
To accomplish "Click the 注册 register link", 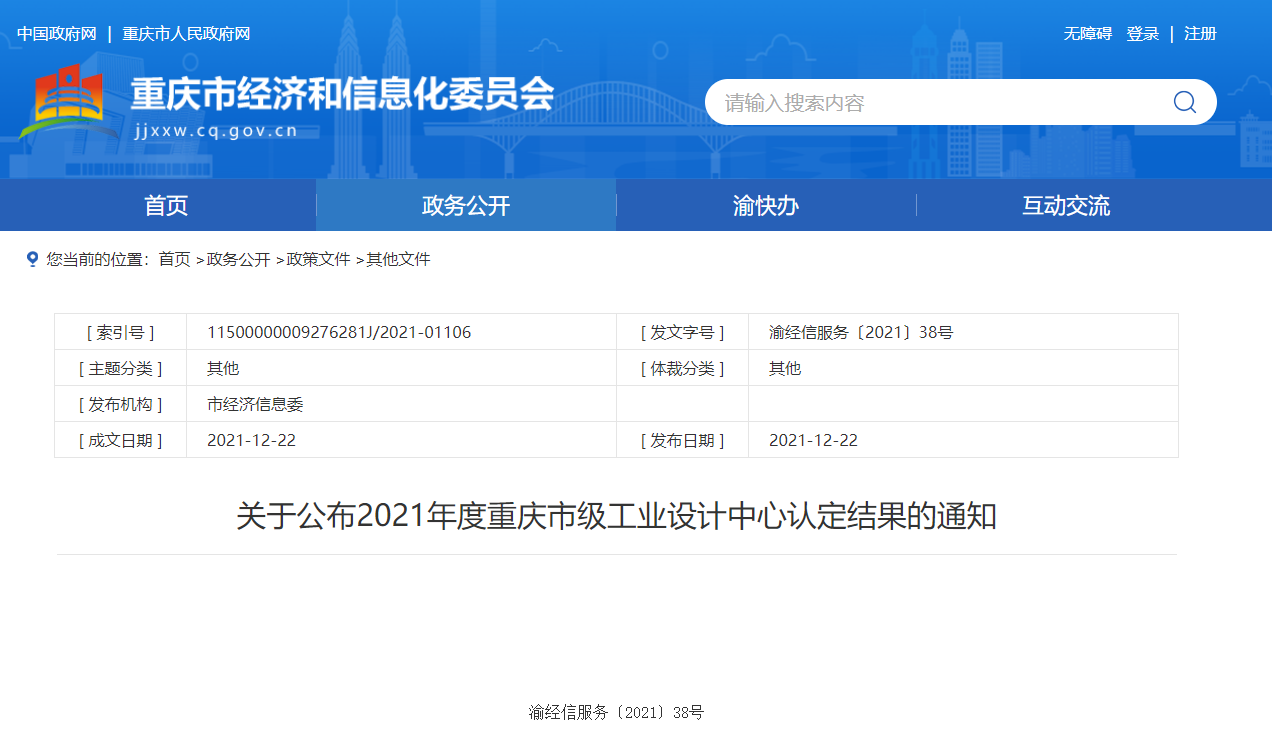I will coord(1200,34).
